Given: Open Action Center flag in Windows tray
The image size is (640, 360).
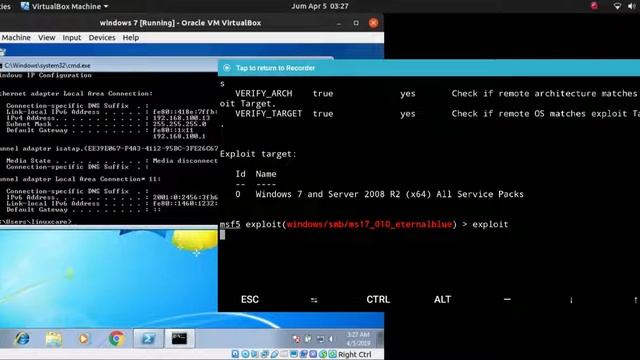Looking at the screenshot, I should (x=297, y=339).
